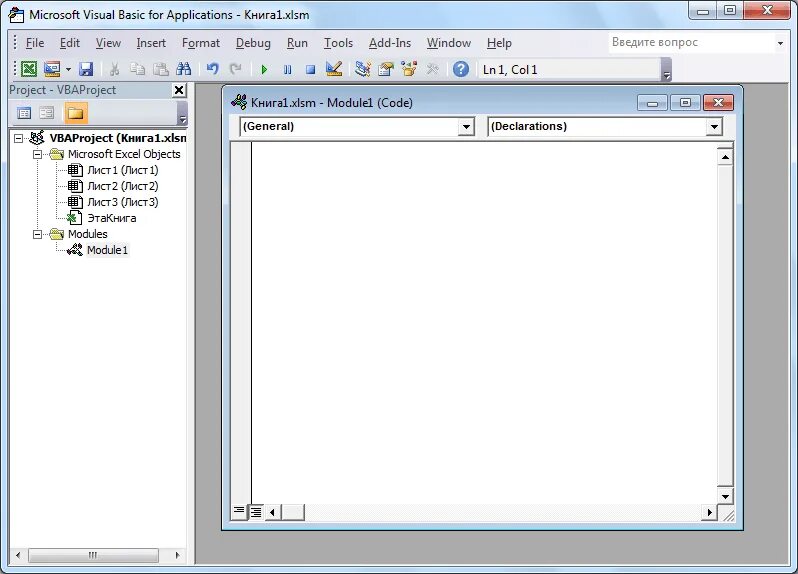The height and width of the screenshot is (574, 798).
Task: Click the Redo arrow icon
Action: coord(236,69)
